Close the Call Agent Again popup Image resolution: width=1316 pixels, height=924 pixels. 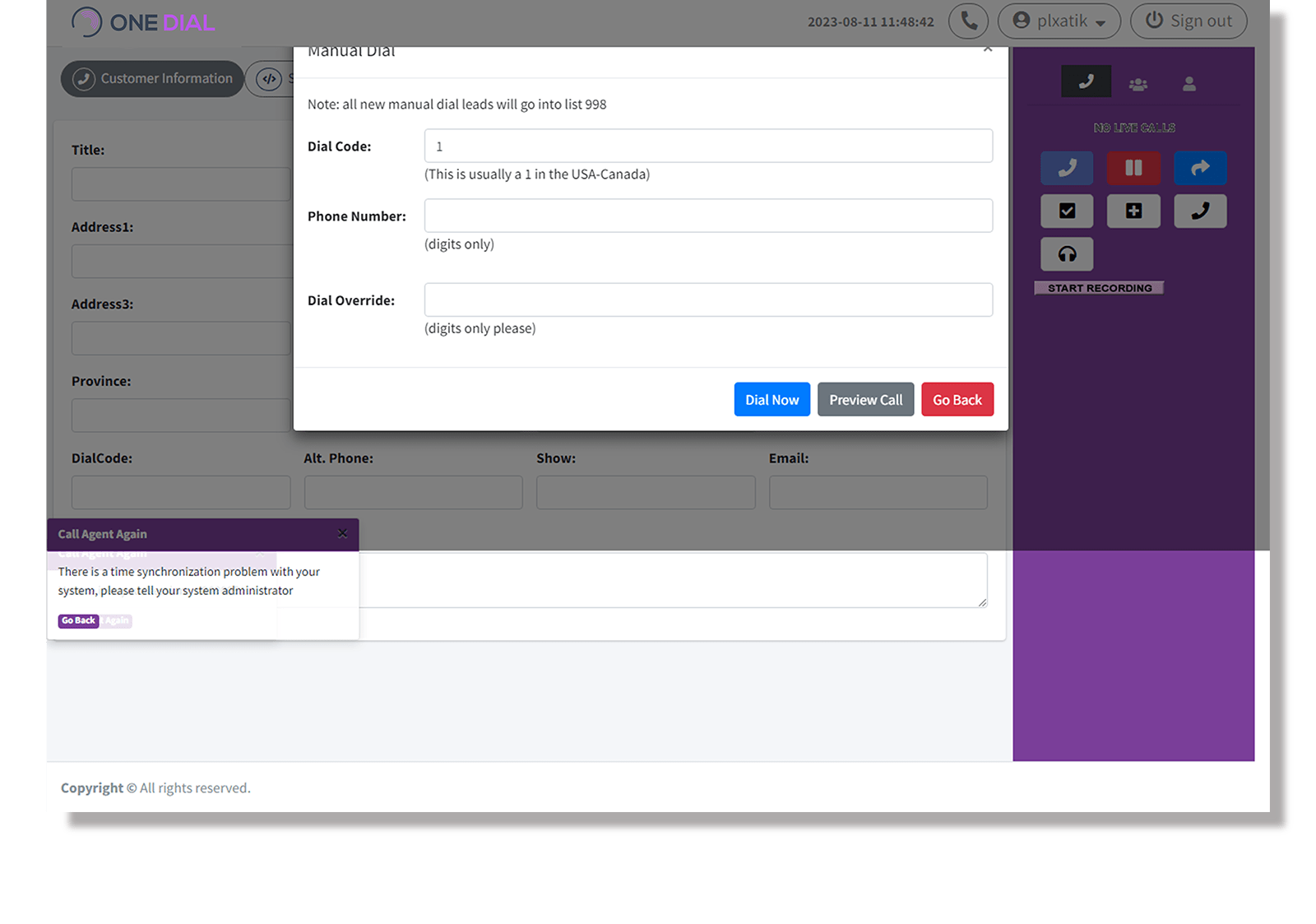click(342, 534)
